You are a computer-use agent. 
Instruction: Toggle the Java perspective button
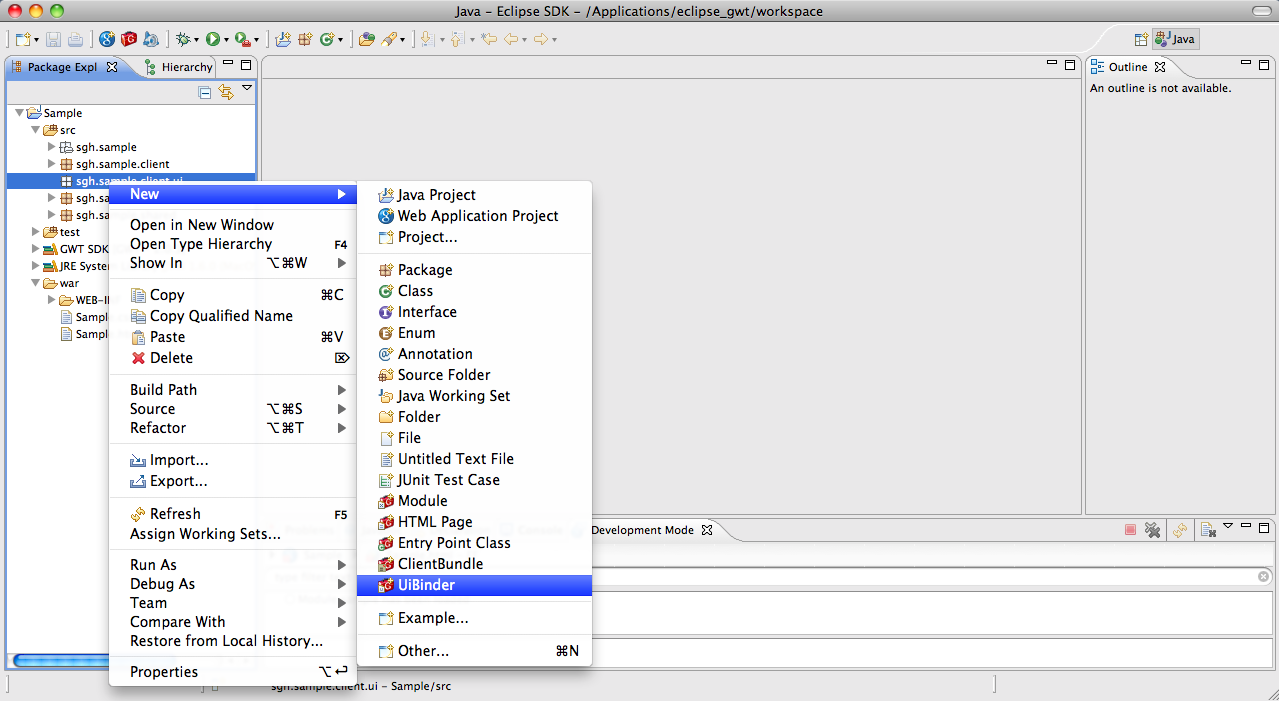1175,39
